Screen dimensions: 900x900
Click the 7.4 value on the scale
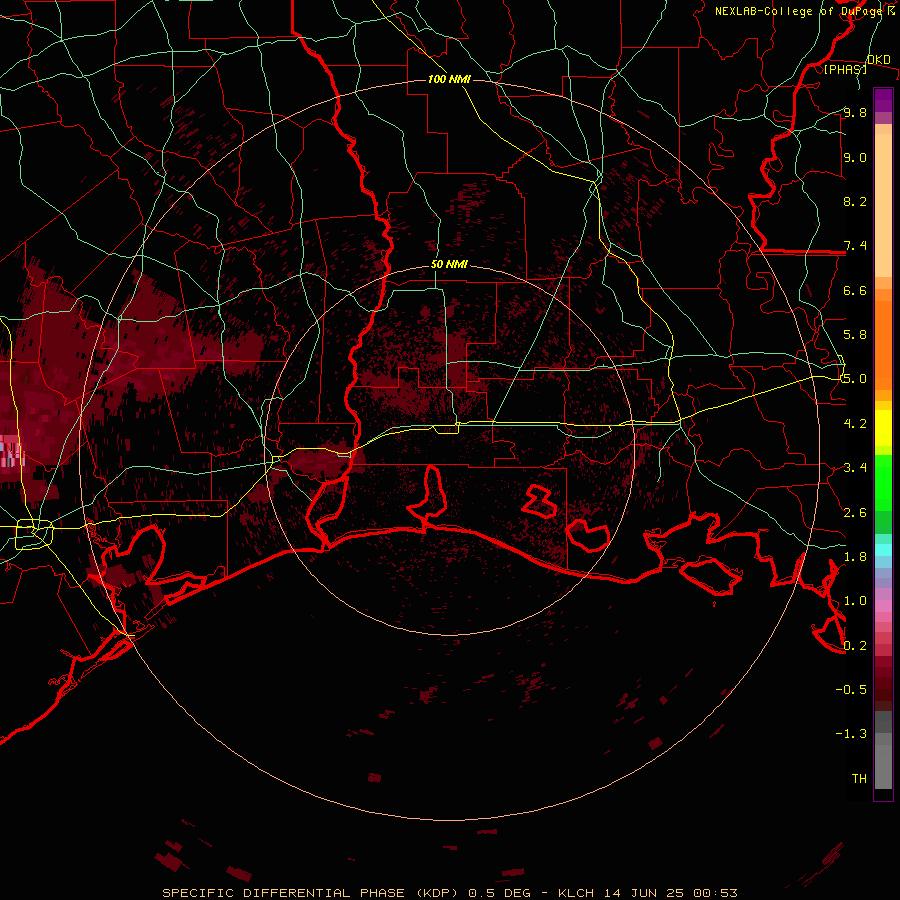[x=855, y=246]
